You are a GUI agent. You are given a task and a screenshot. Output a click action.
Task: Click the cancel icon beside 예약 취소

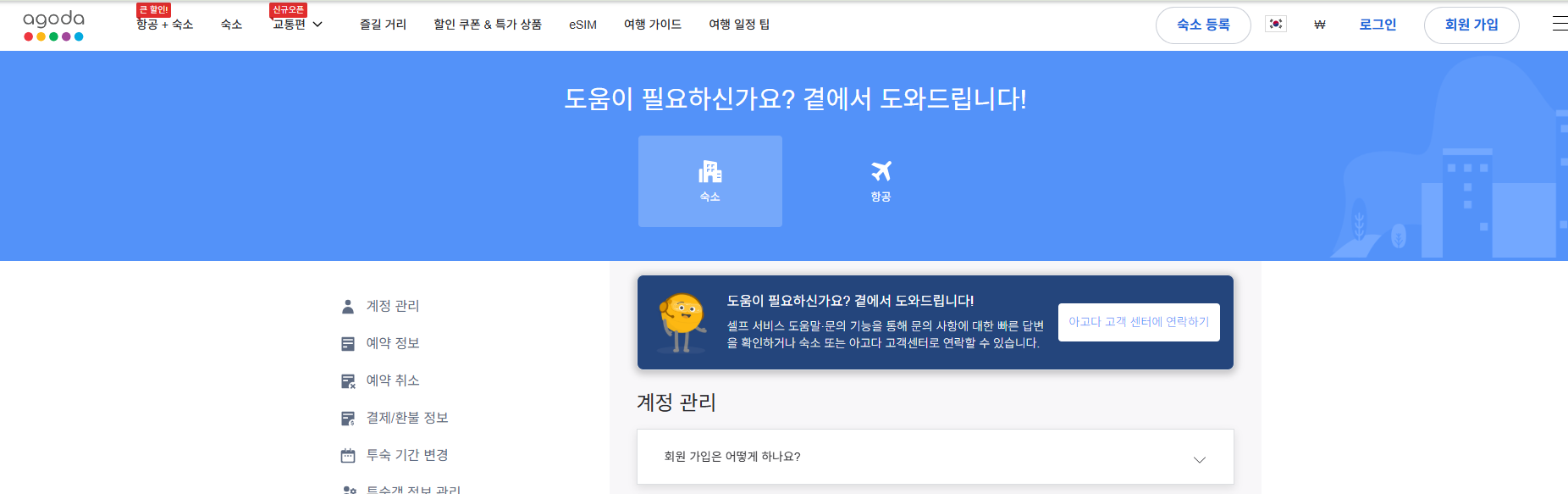coord(348,381)
